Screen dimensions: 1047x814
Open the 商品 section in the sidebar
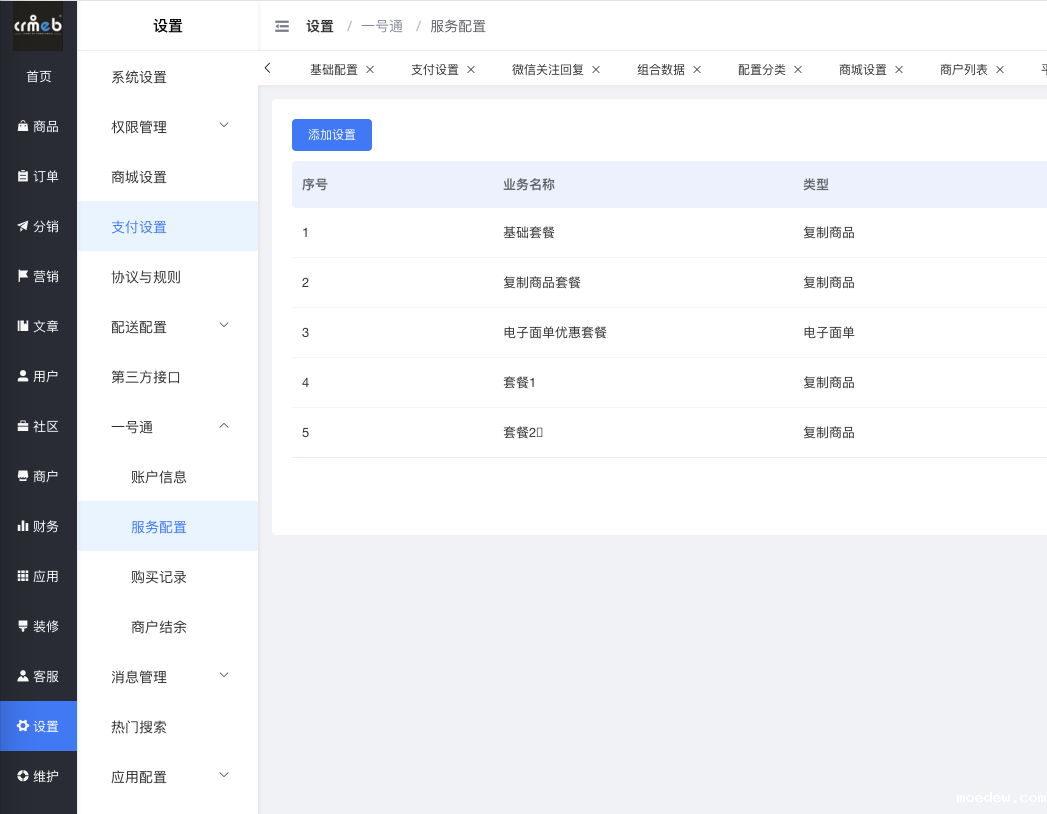click(38, 127)
